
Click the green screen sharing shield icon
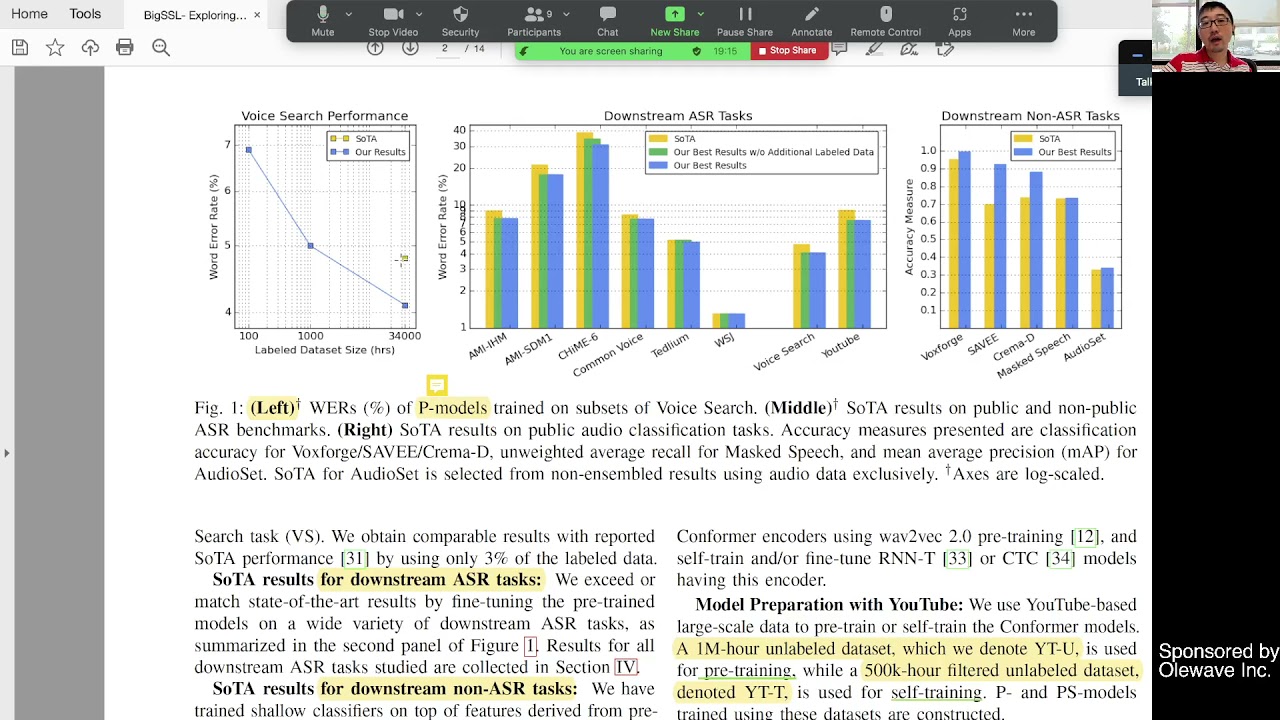click(x=697, y=51)
